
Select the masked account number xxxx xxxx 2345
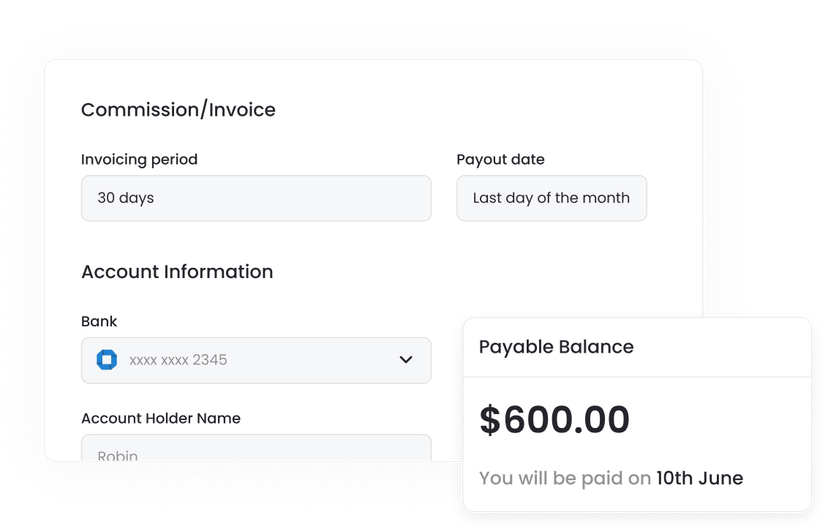(x=178, y=360)
